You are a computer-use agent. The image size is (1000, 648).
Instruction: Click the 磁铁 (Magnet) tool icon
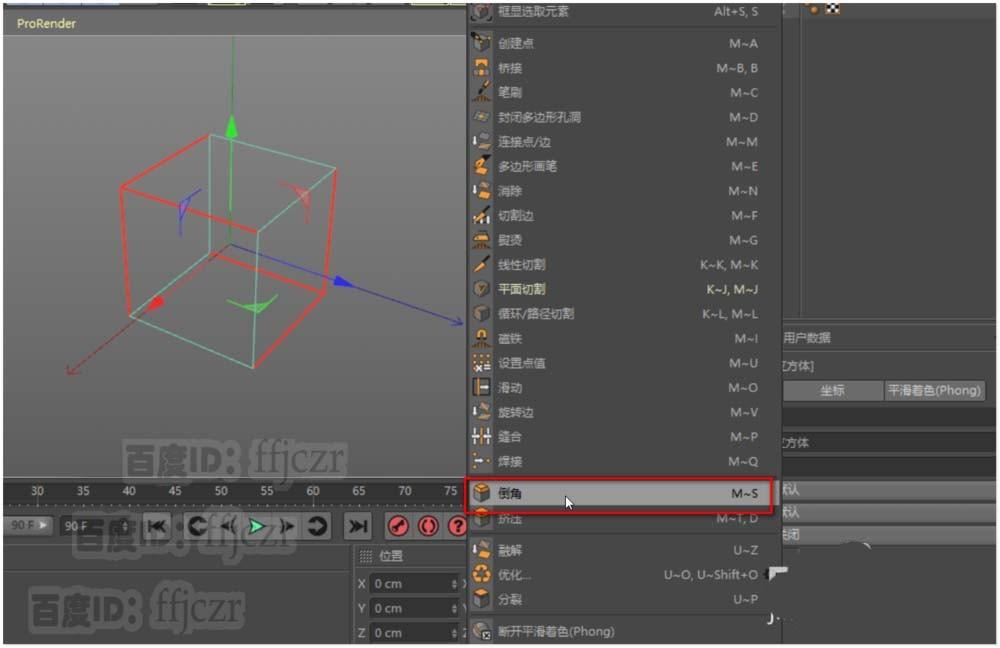tap(479, 338)
